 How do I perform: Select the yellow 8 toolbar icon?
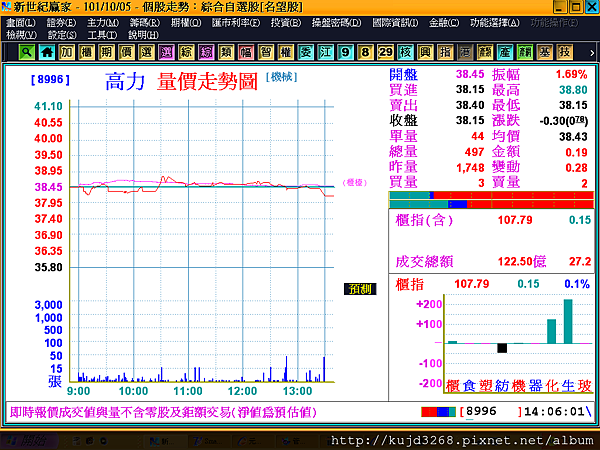click(x=365, y=52)
